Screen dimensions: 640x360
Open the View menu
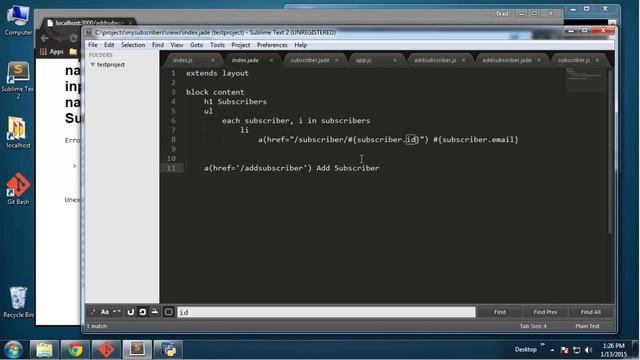pyautogui.click(x=177, y=45)
